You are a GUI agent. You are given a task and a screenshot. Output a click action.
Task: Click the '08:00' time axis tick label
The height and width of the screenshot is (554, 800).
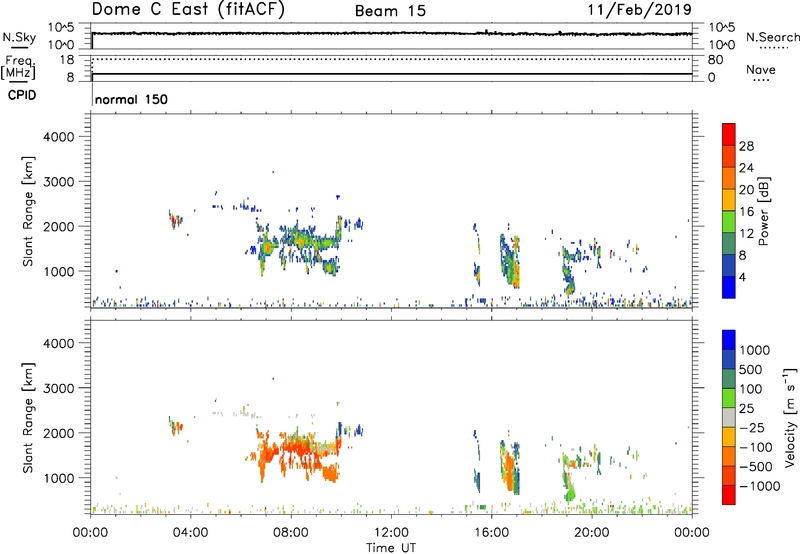point(290,533)
